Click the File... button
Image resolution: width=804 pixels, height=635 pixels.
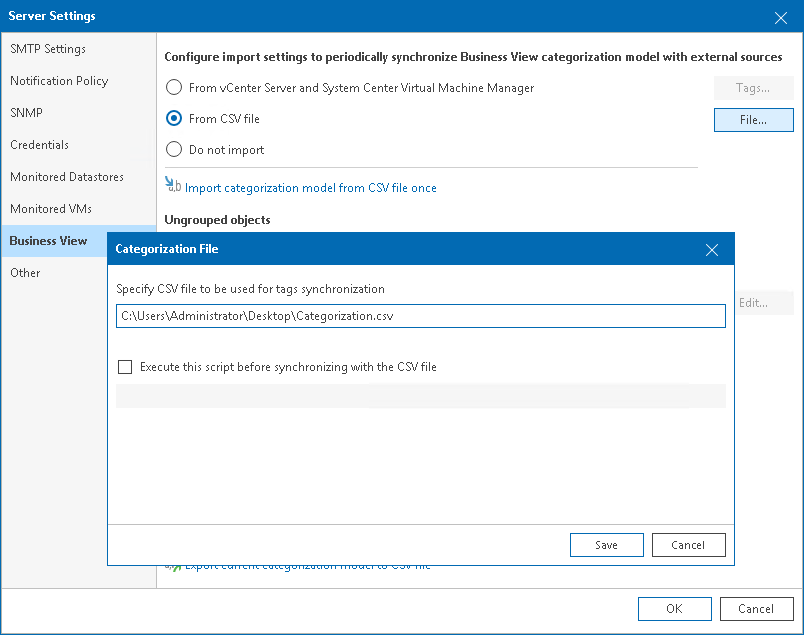pos(753,120)
